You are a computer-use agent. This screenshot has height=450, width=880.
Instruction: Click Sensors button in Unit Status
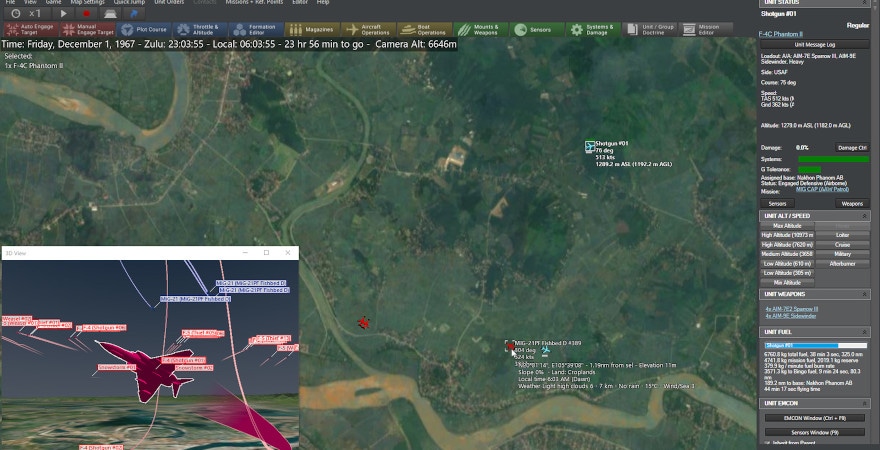(x=777, y=203)
